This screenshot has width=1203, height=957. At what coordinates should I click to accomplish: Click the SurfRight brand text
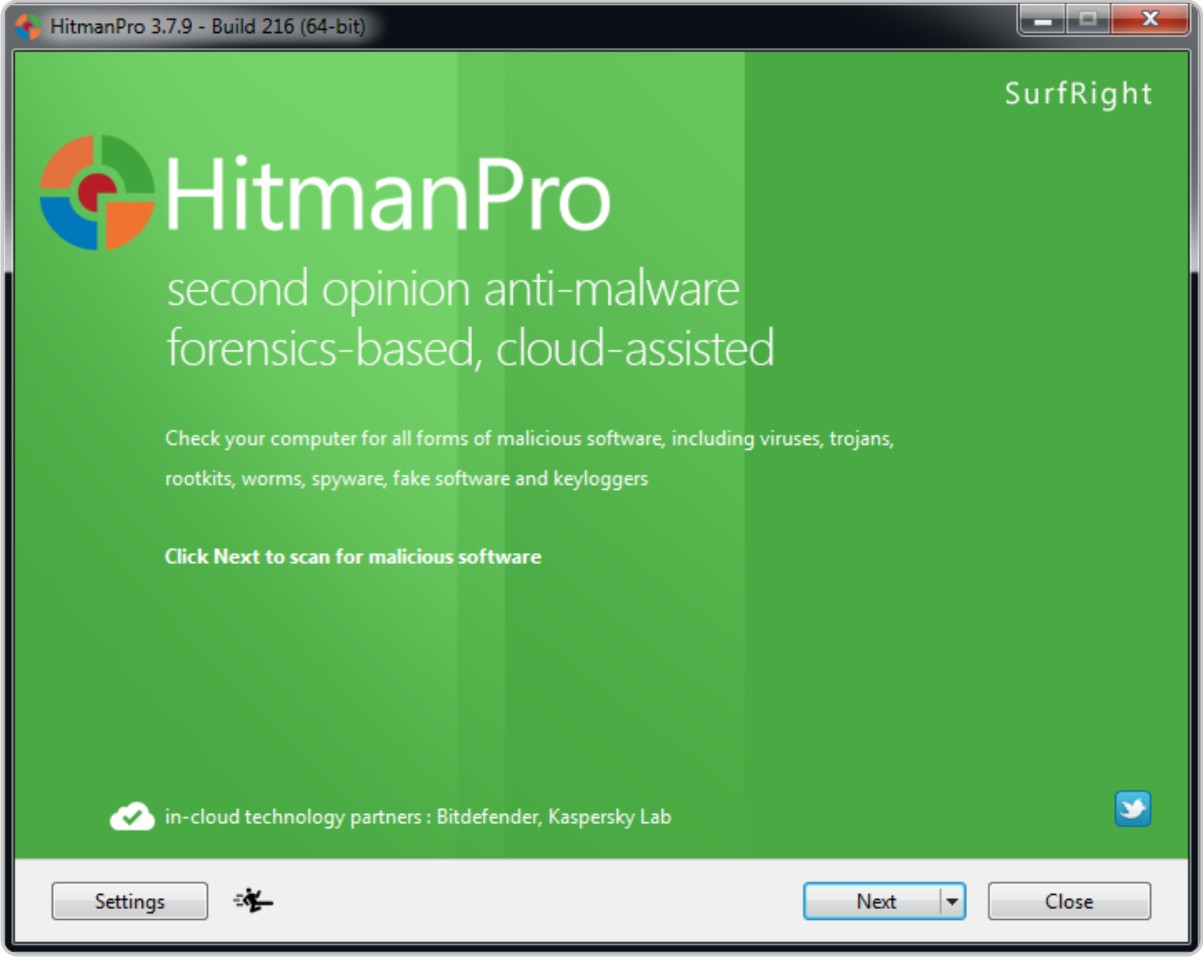click(x=1078, y=94)
